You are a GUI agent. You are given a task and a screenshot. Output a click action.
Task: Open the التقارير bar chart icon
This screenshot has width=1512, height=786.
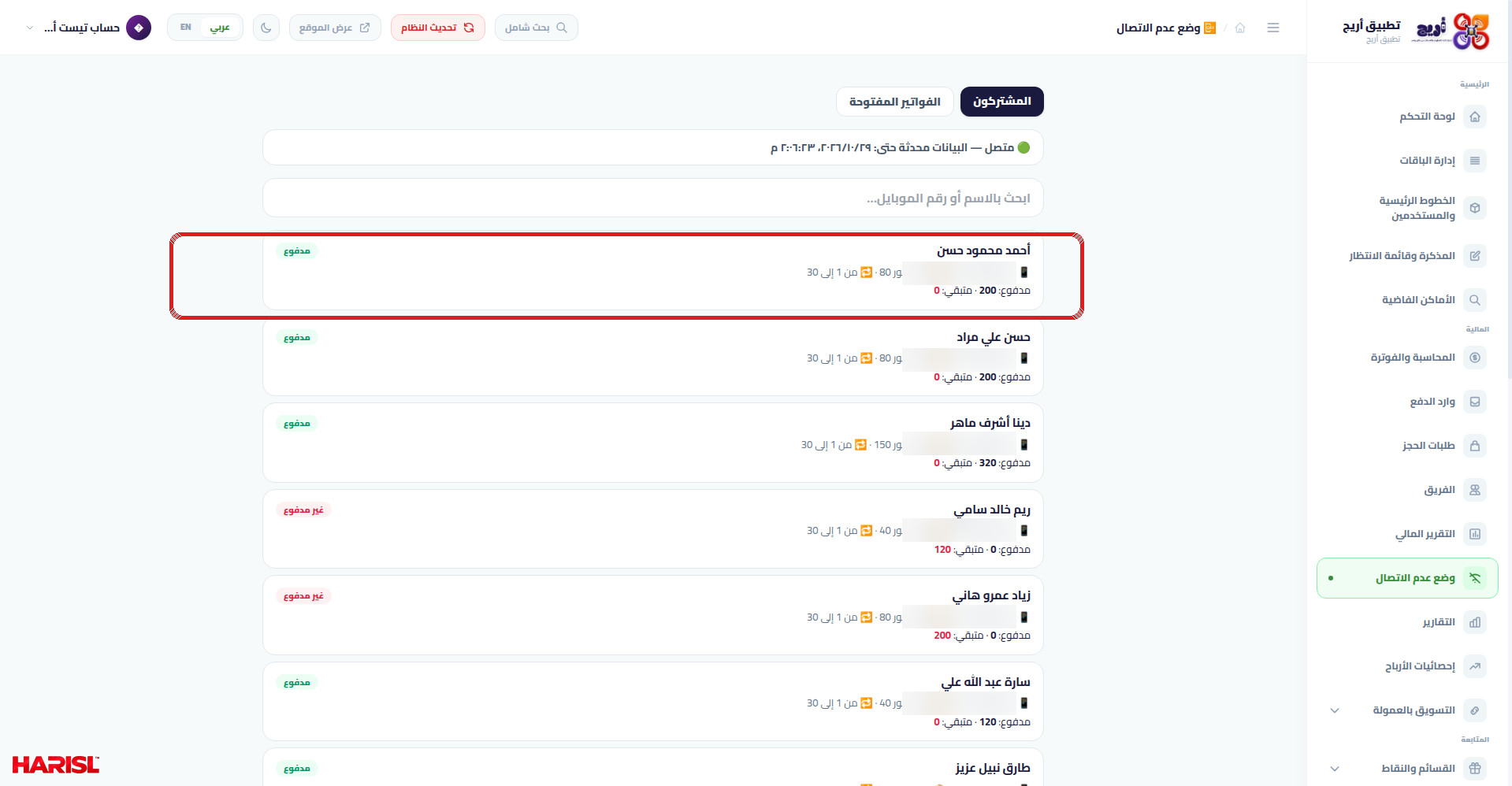pos(1474,622)
